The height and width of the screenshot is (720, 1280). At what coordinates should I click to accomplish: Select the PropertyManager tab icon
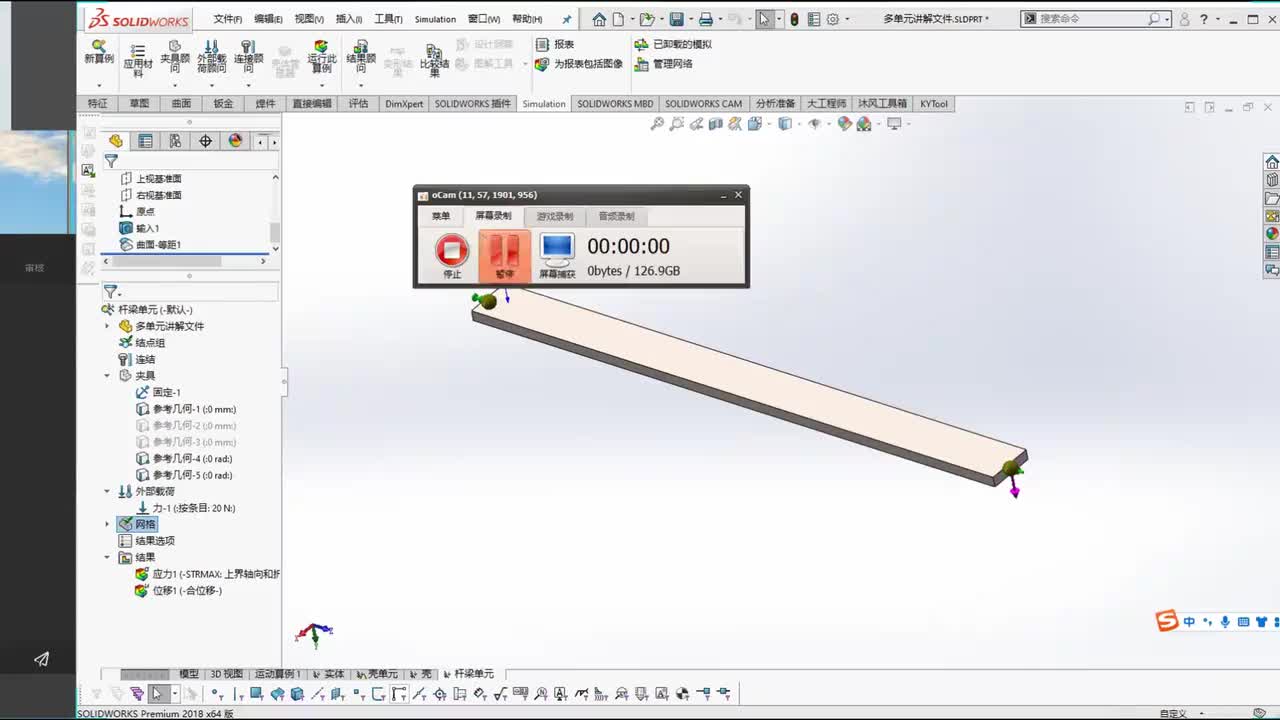146,141
